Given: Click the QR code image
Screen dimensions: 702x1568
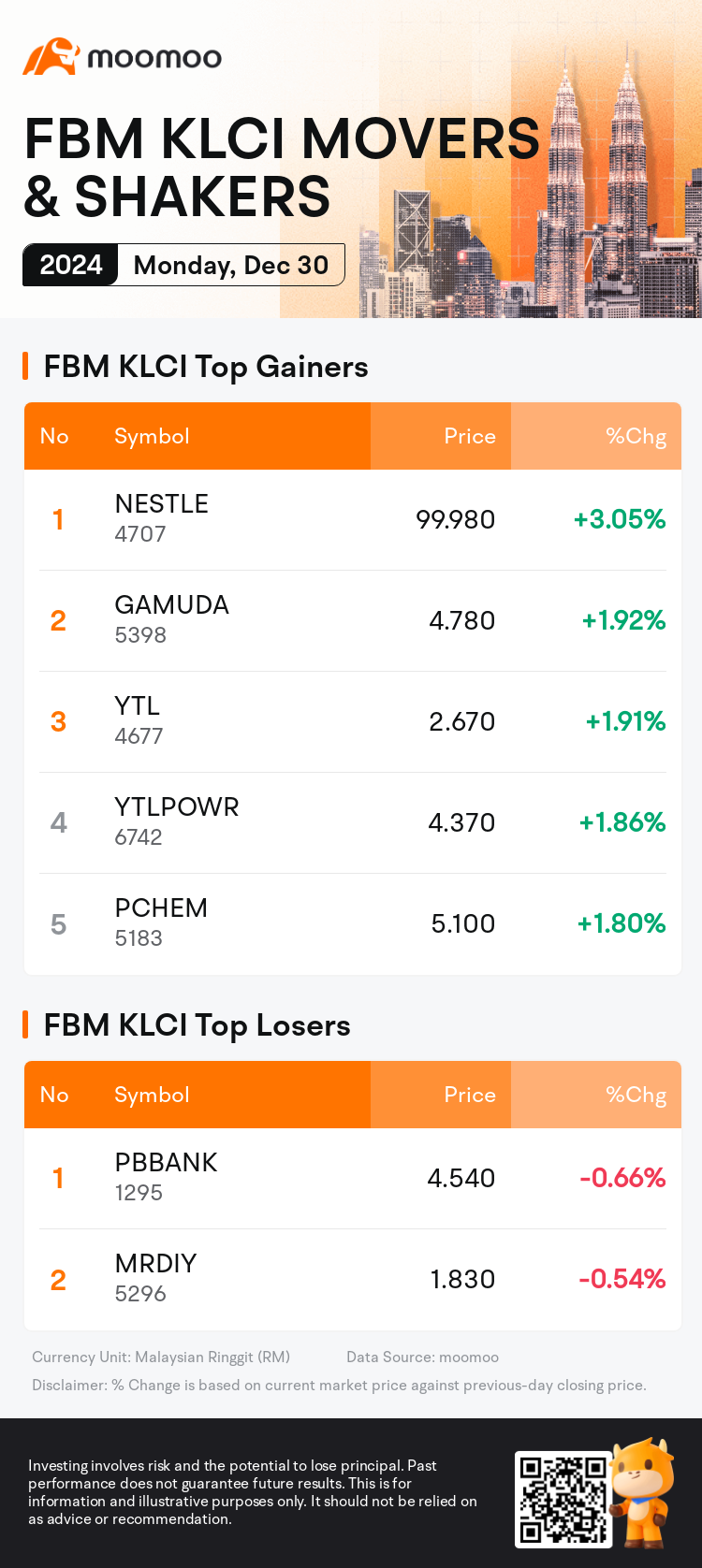Looking at the screenshot, I should click(563, 1500).
